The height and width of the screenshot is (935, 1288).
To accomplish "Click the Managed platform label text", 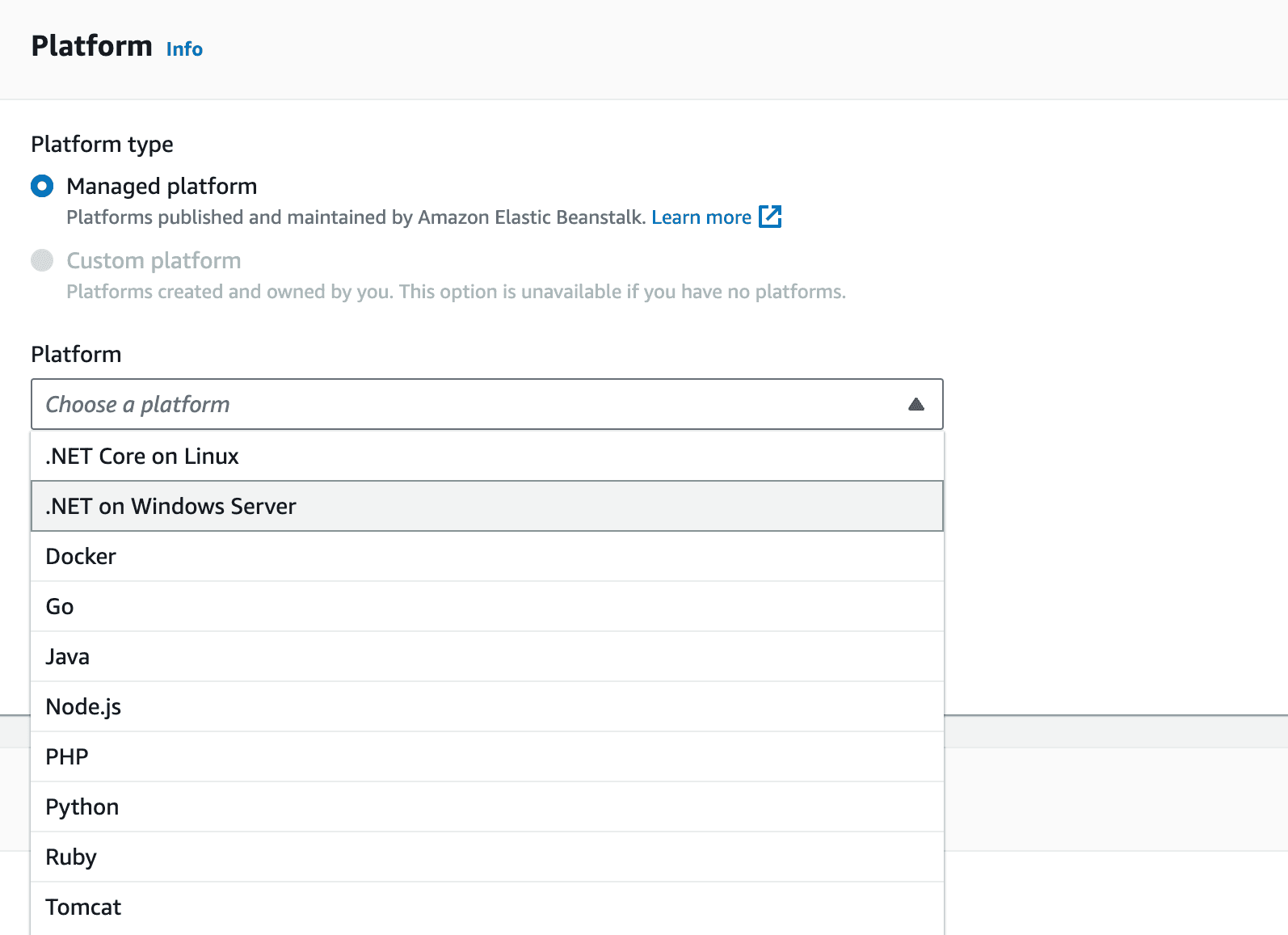I will (x=162, y=186).
